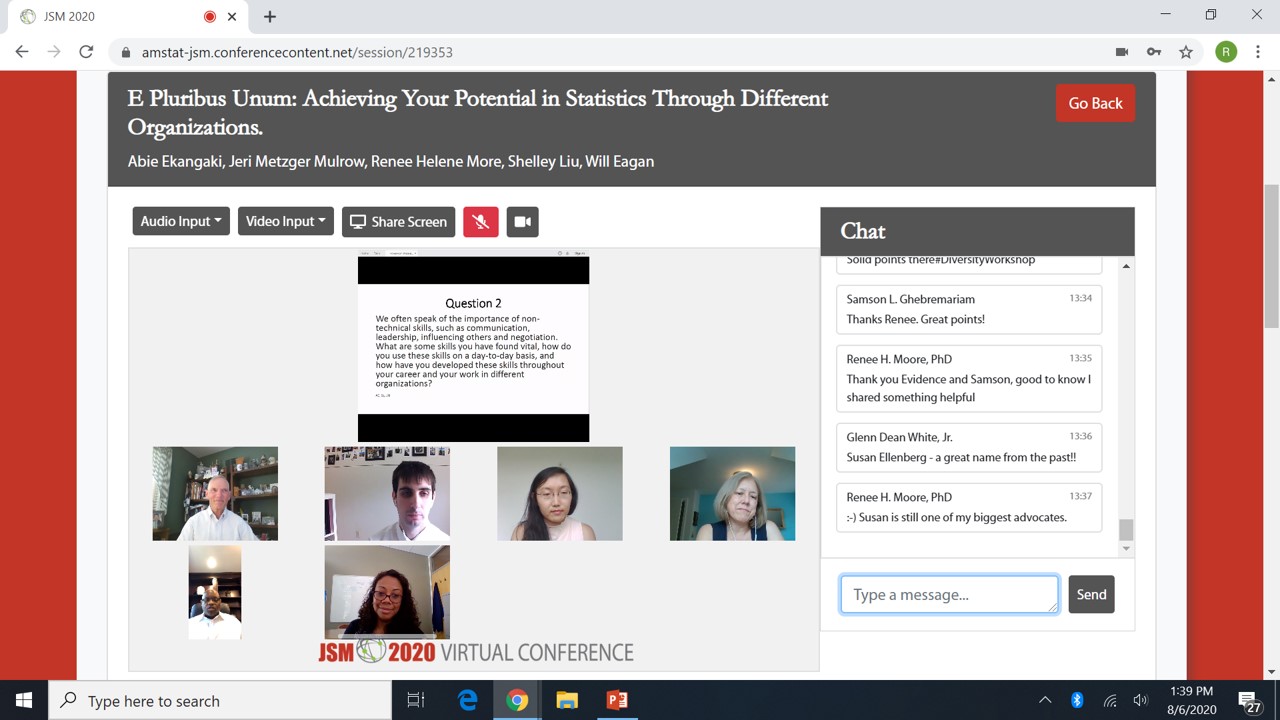Click the saved password key icon
Image resolution: width=1280 pixels, height=720 pixels.
click(1153, 52)
